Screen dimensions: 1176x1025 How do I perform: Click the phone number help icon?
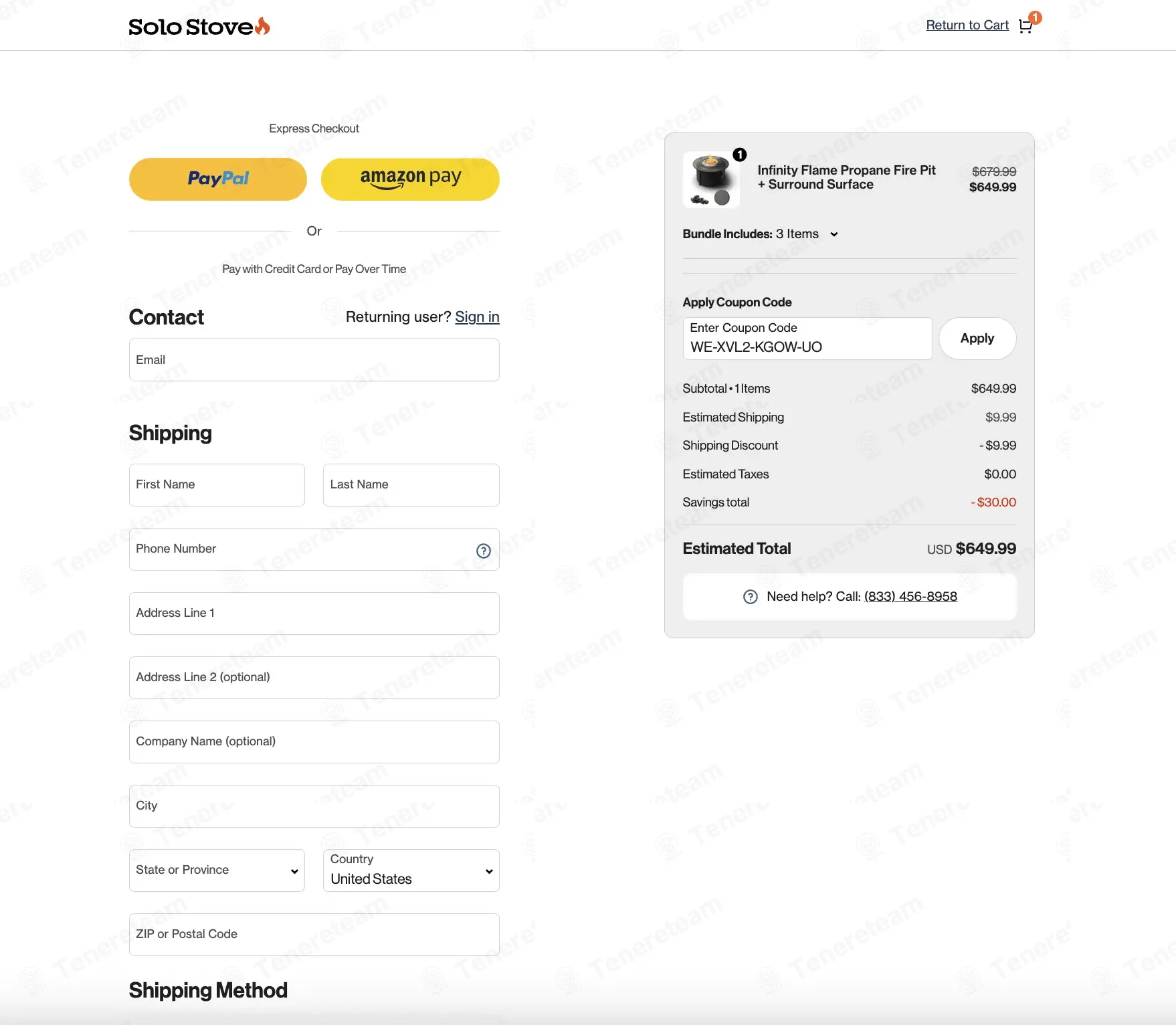(484, 551)
